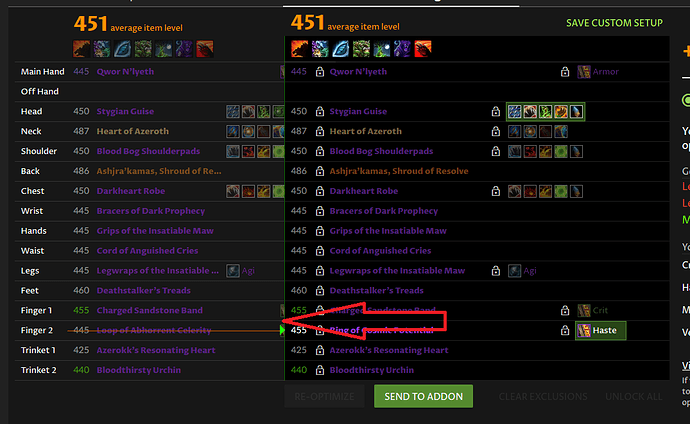This screenshot has height=424, width=690.
Task: Click the Crit enchant icon on Finger 1
Action: point(584,311)
